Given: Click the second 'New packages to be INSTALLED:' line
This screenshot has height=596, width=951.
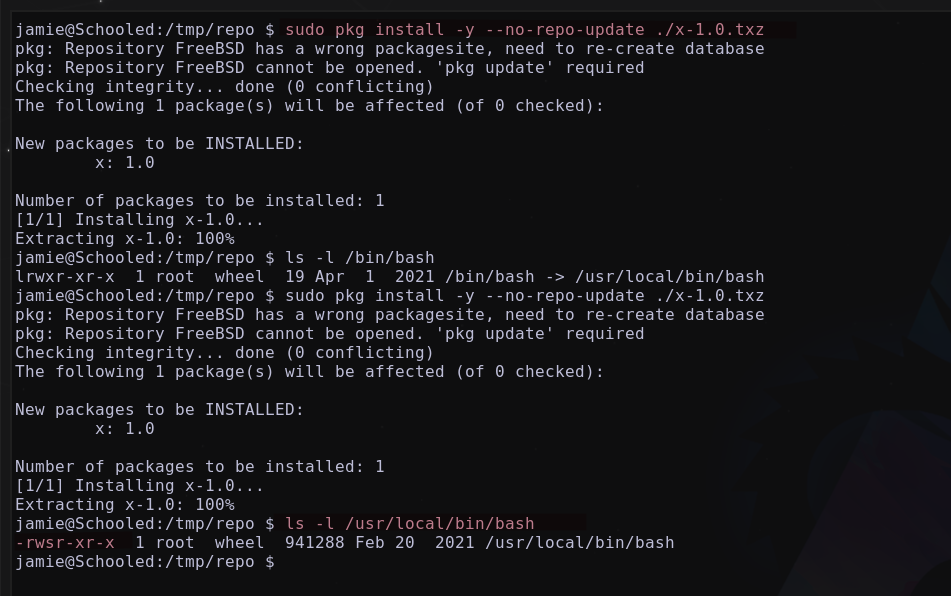Looking at the screenshot, I should pos(160,410).
